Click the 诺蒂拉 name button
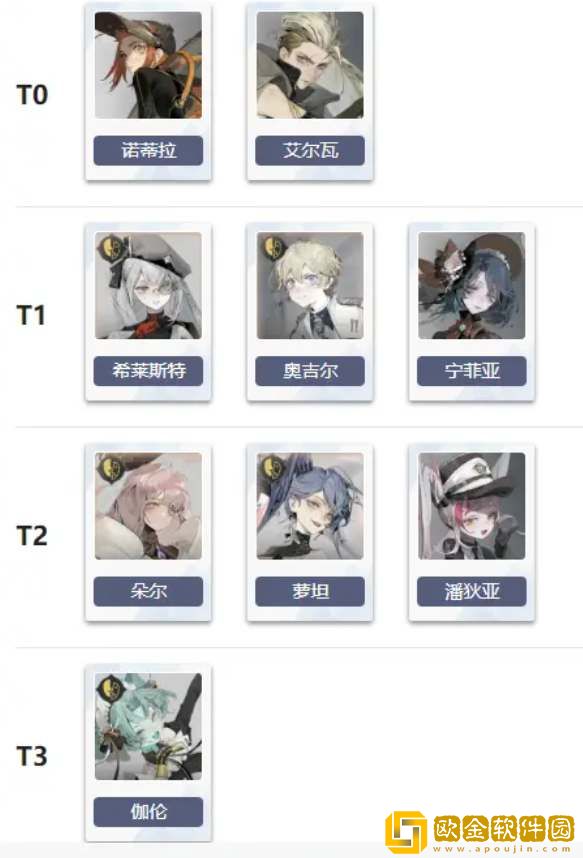The height and width of the screenshot is (858, 583). coord(148,150)
